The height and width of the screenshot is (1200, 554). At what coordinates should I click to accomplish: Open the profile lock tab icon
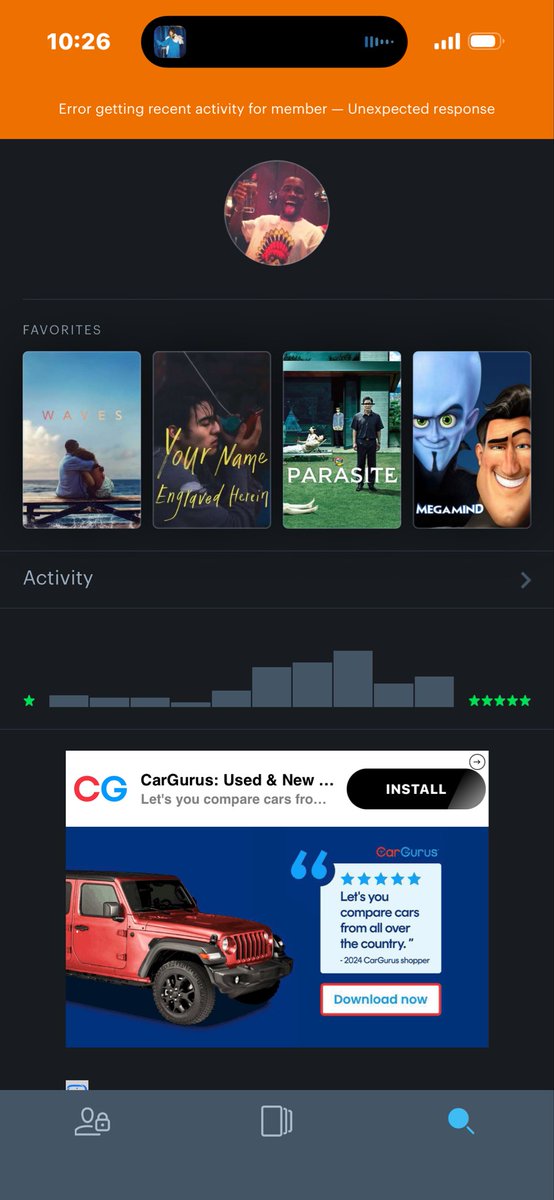point(92,1121)
